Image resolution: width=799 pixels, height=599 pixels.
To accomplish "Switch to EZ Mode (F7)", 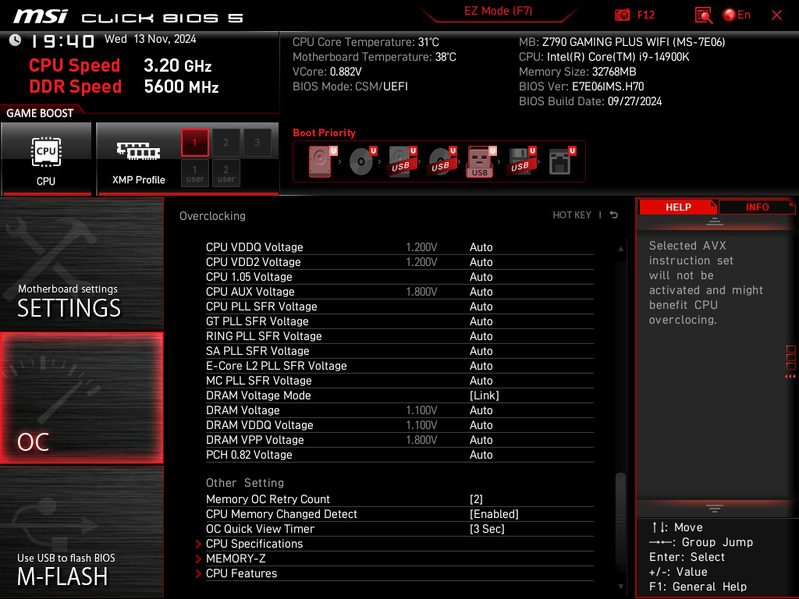I will (498, 11).
